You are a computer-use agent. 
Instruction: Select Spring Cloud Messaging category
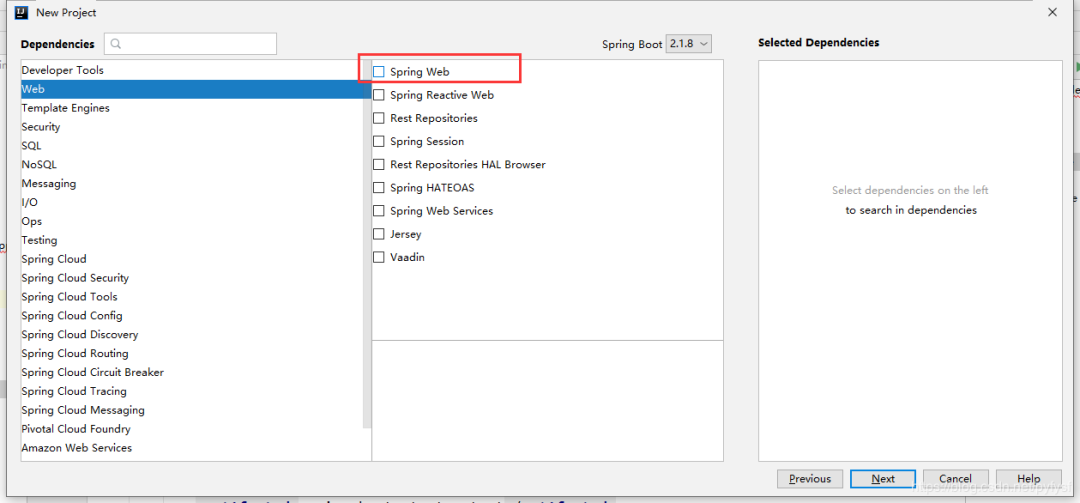coord(196,411)
